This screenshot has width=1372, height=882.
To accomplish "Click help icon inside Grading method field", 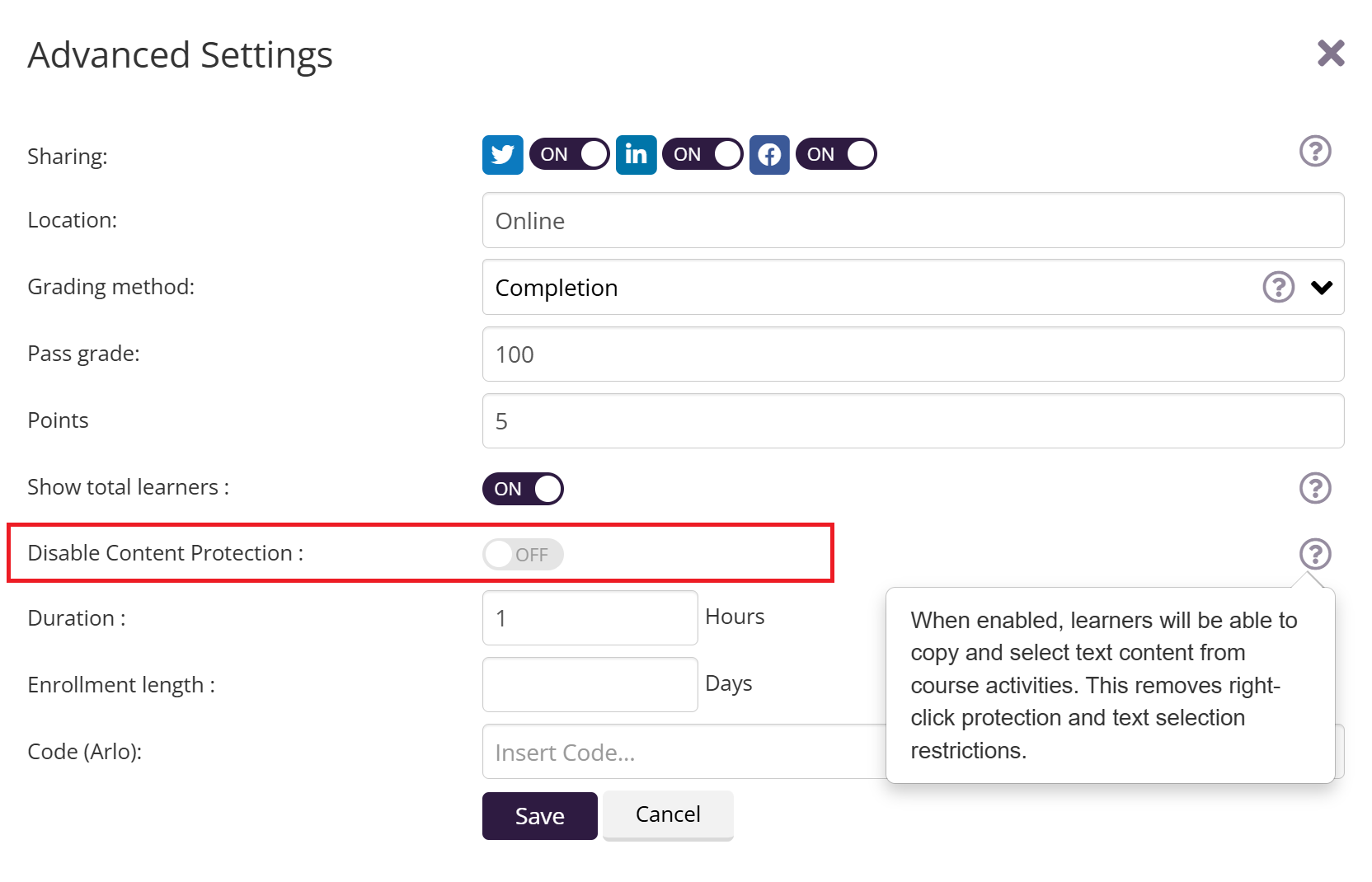I will point(1278,287).
